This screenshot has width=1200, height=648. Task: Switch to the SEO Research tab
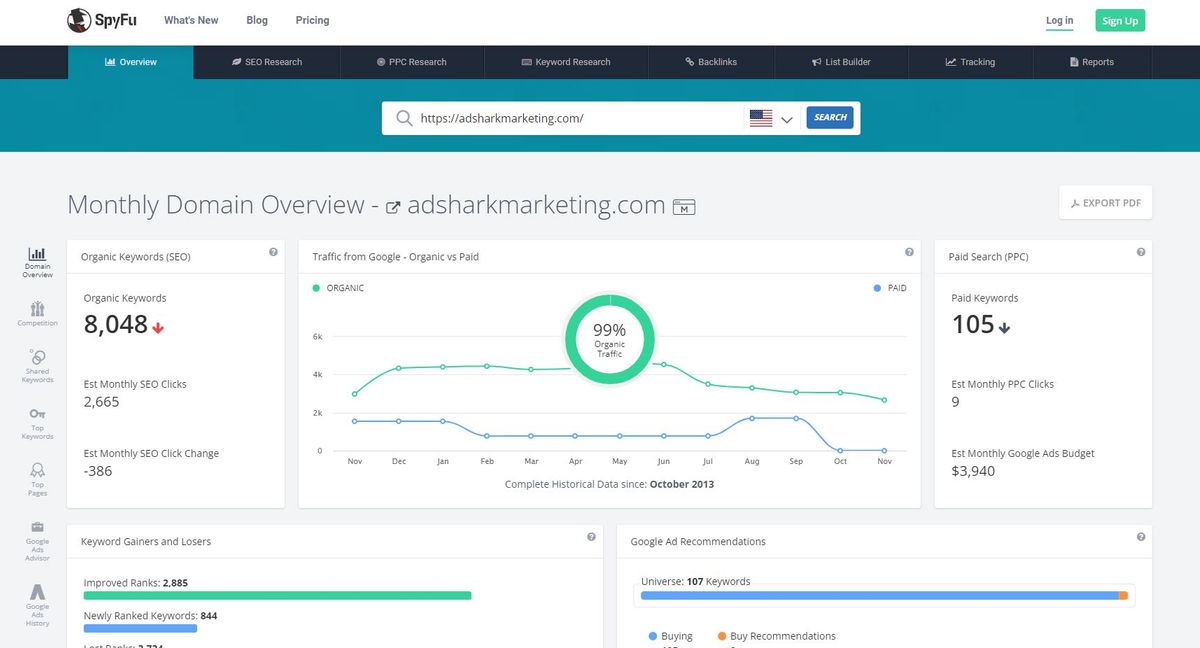267,62
